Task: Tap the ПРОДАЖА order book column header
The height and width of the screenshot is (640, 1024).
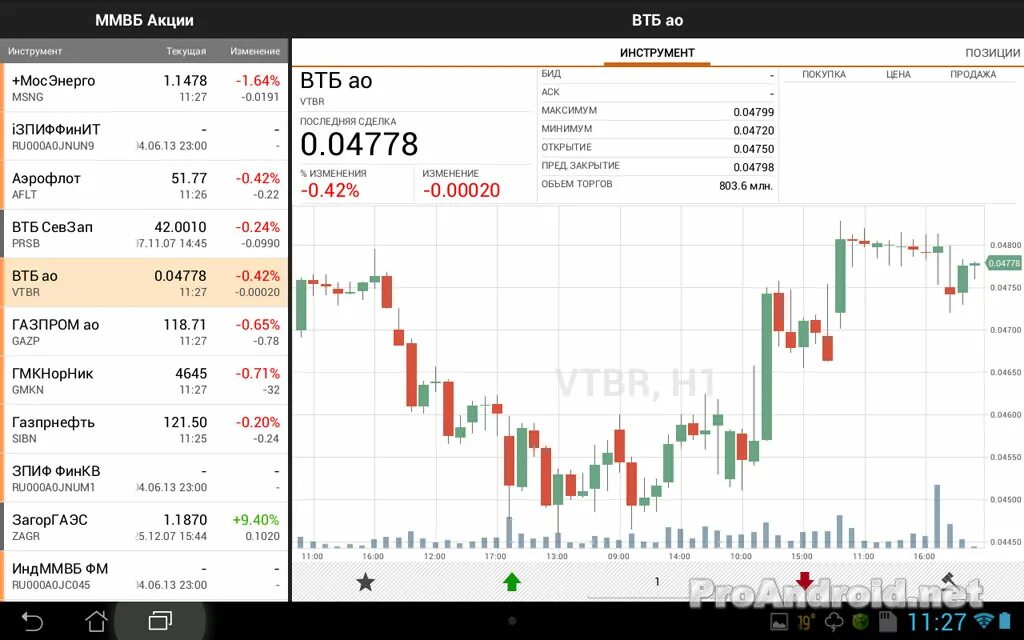Action: (x=972, y=74)
